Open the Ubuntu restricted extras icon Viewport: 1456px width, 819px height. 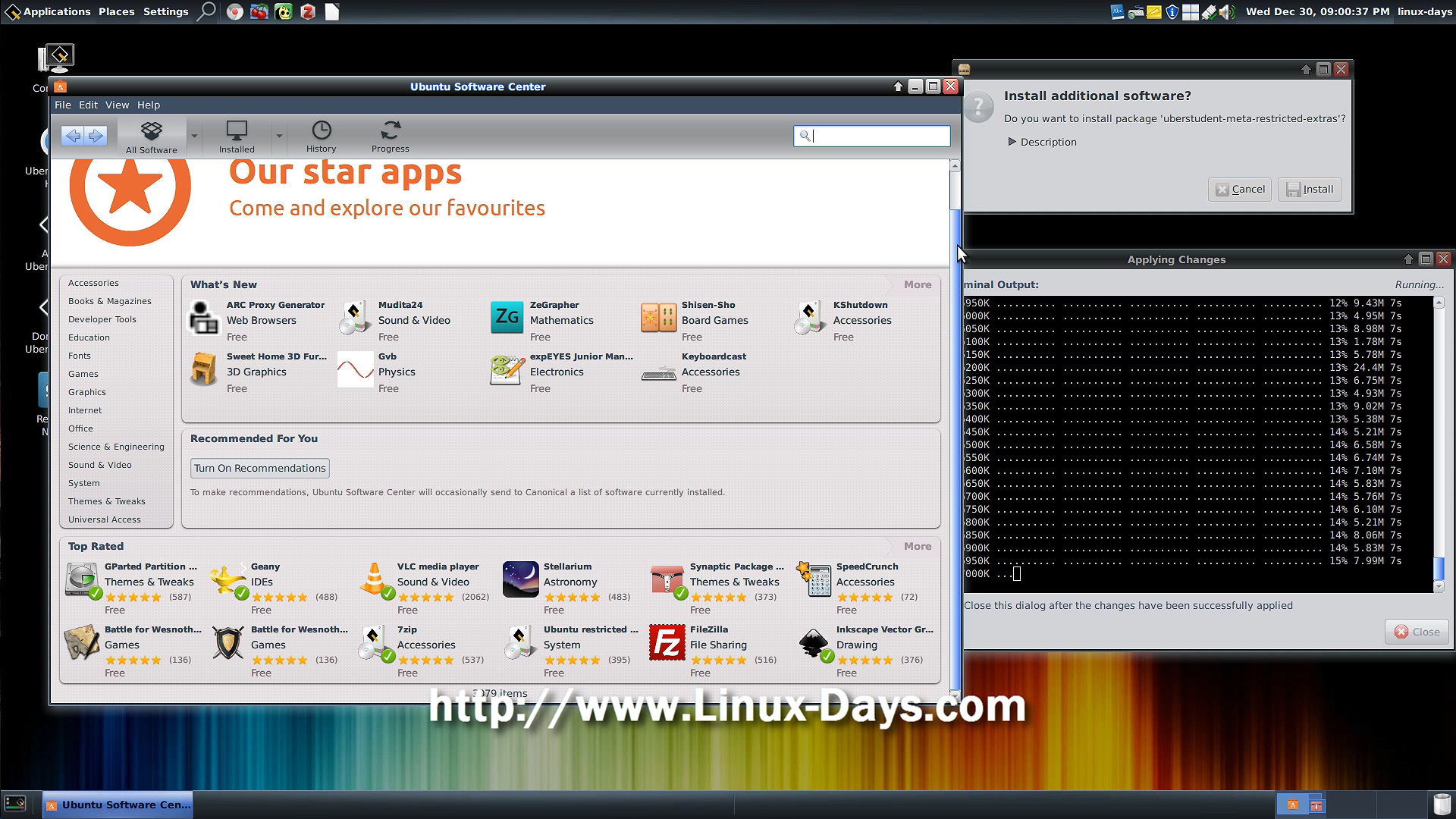(521, 643)
